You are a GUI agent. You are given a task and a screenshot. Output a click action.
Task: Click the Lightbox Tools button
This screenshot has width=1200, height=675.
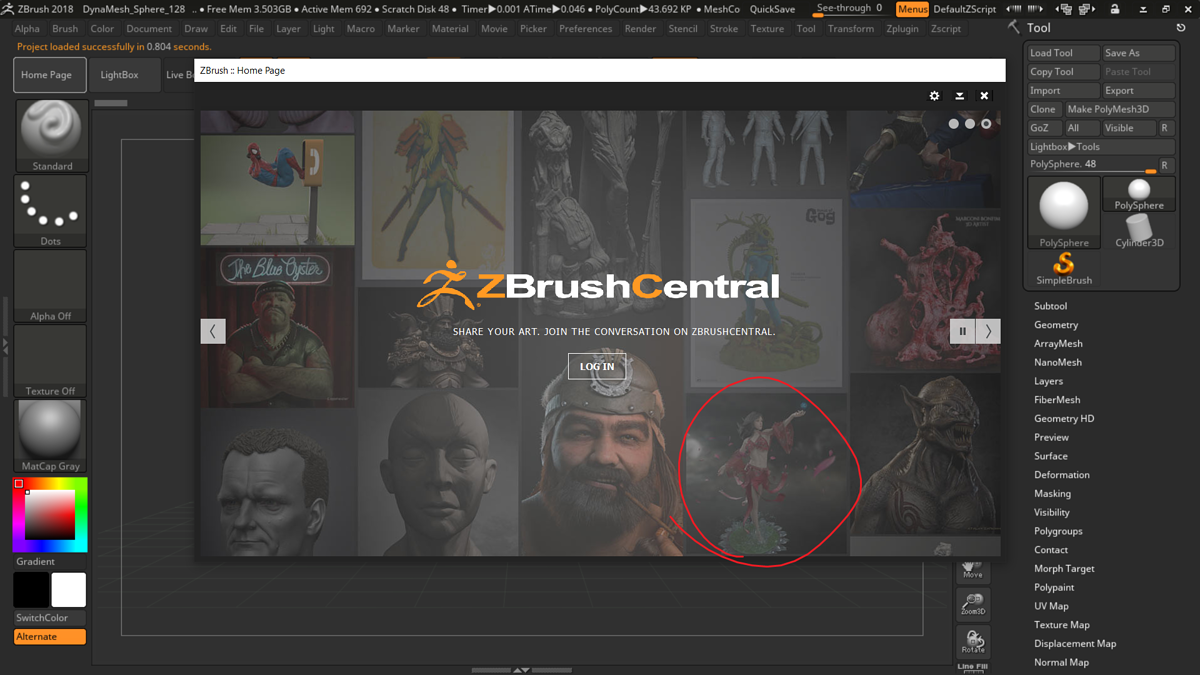click(1102, 147)
